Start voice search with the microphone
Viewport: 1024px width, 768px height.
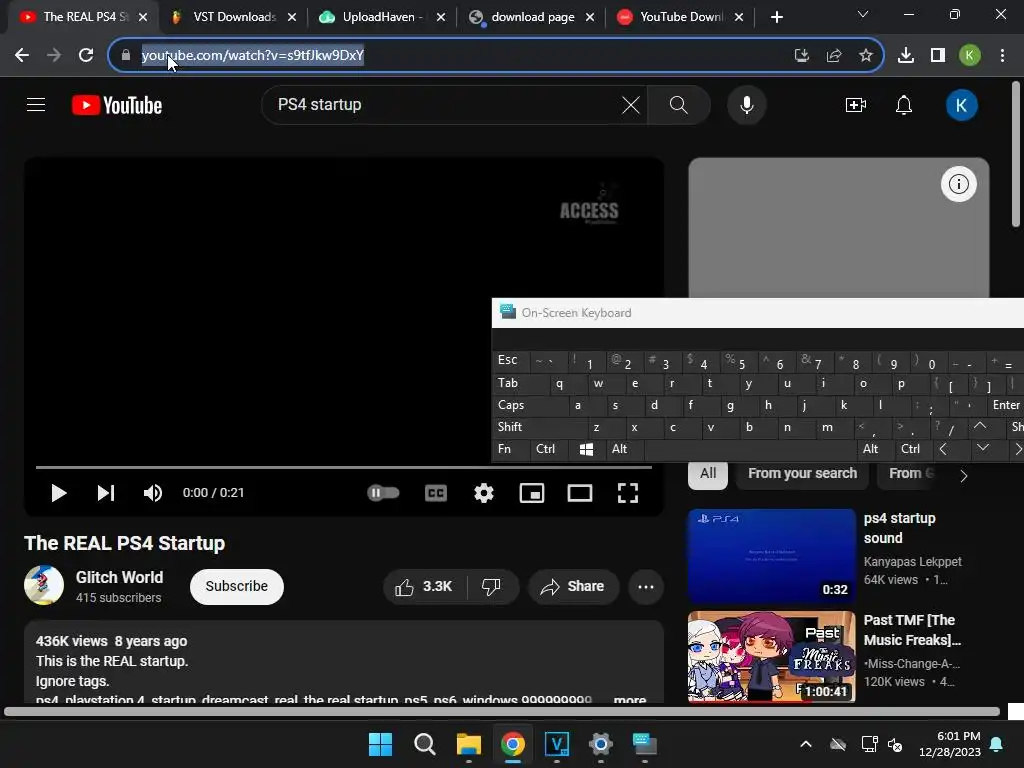pyautogui.click(x=746, y=104)
